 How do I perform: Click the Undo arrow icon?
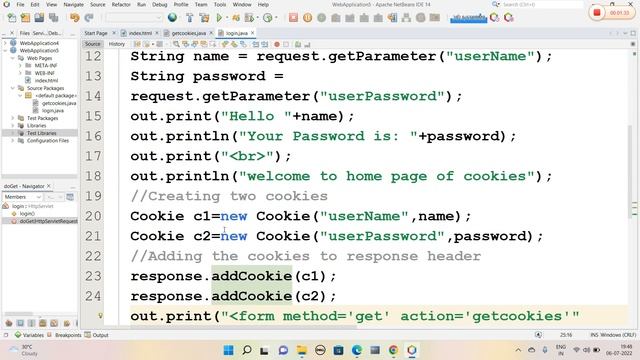[x=74, y=18]
